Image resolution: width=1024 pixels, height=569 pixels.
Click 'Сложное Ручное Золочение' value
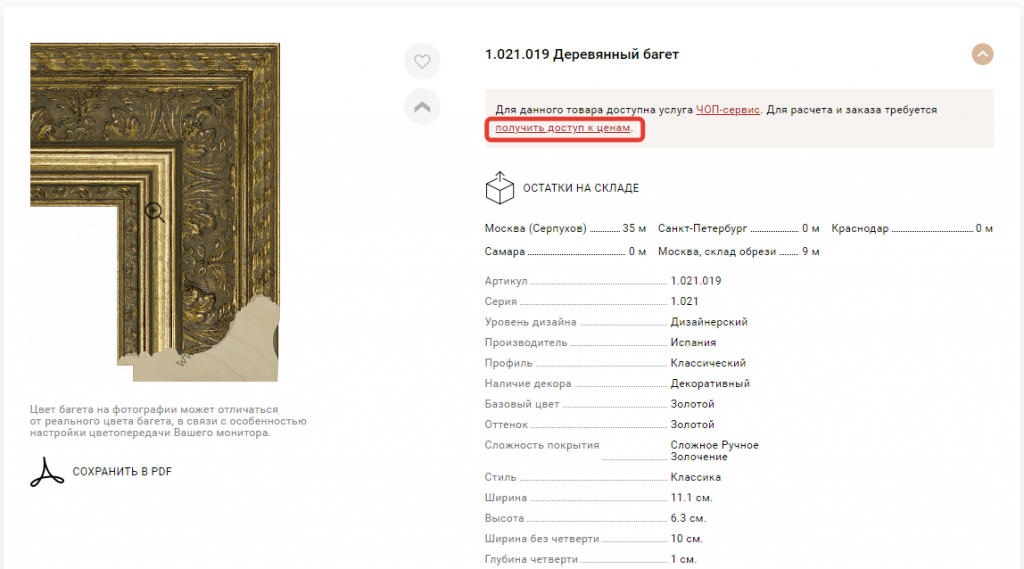[714, 451]
